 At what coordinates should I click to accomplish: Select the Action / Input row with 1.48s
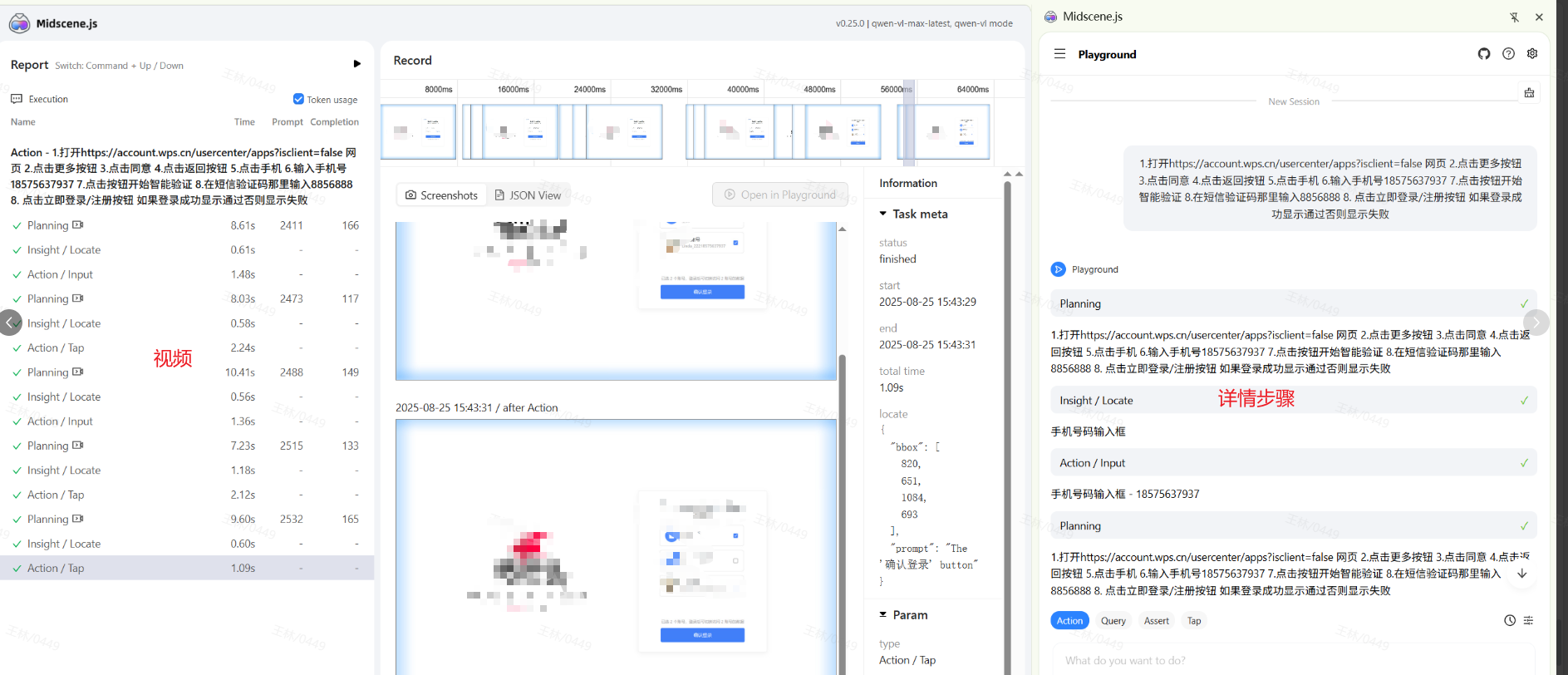click(x=187, y=274)
